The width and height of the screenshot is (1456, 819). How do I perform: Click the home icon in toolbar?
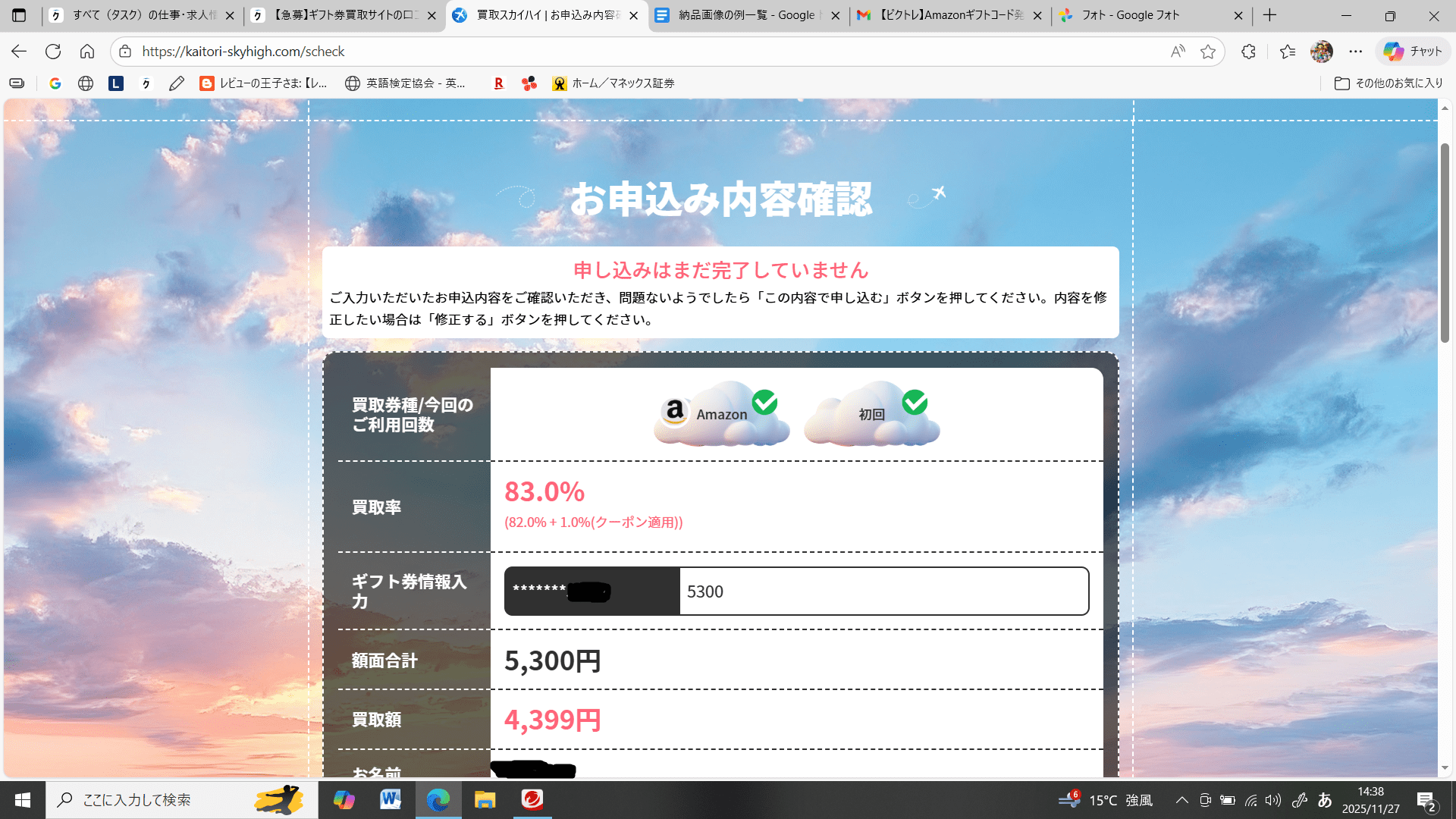click(x=87, y=52)
